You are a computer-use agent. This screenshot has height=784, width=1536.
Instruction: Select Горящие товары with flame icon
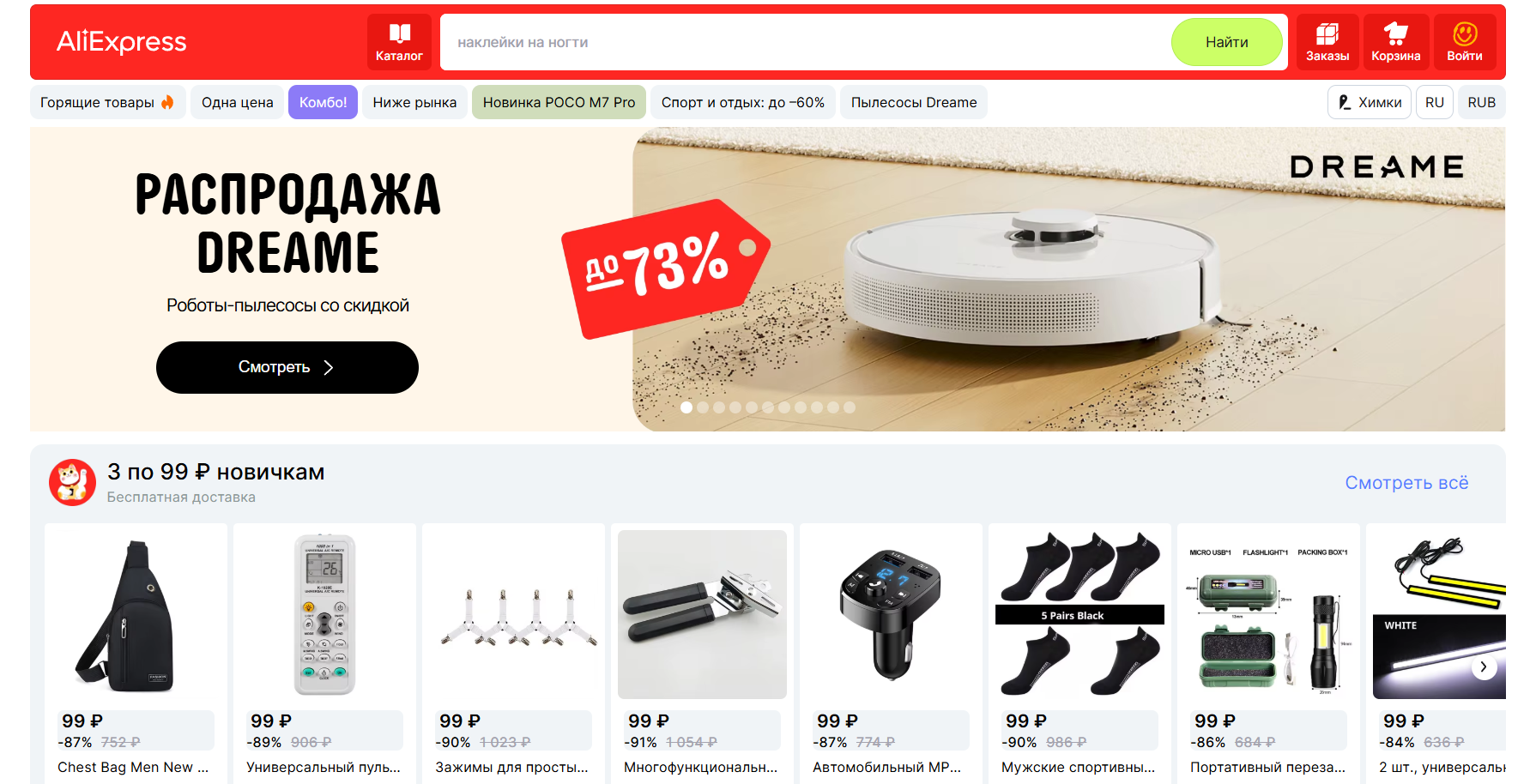pos(107,102)
